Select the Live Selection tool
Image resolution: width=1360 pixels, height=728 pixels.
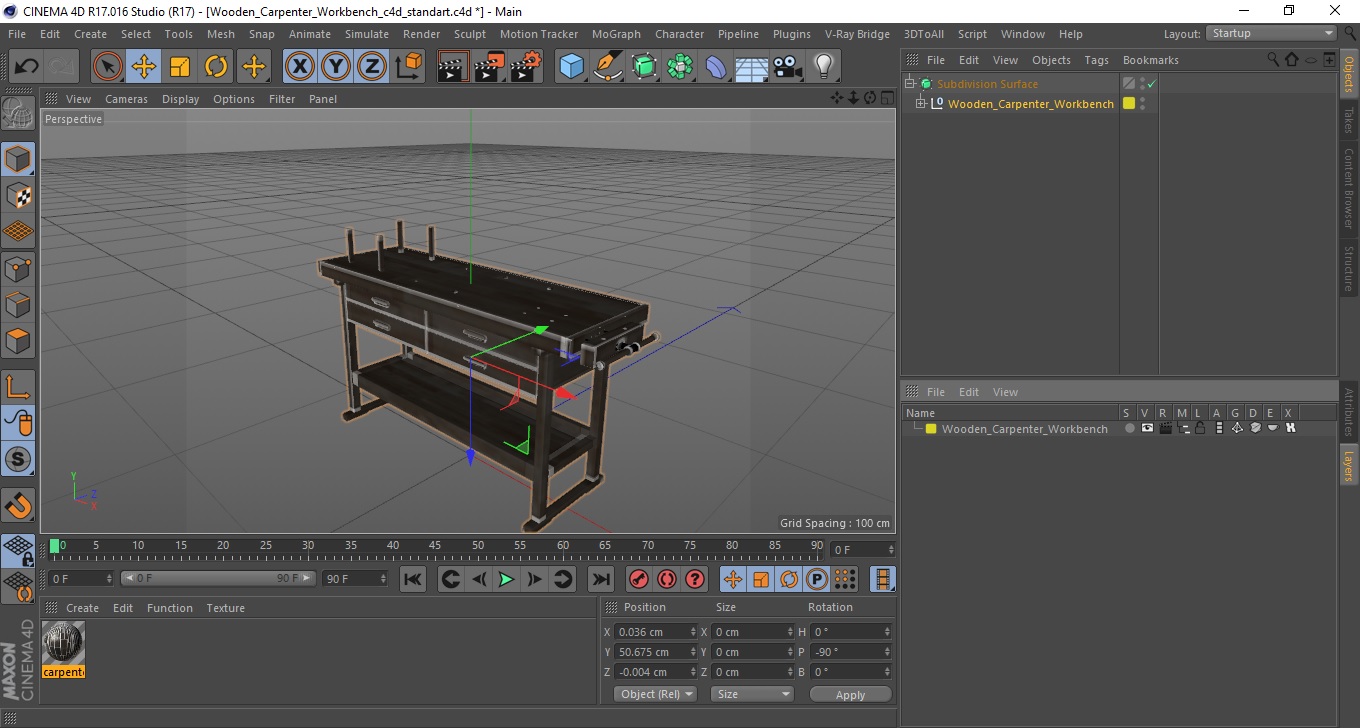pyautogui.click(x=108, y=67)
